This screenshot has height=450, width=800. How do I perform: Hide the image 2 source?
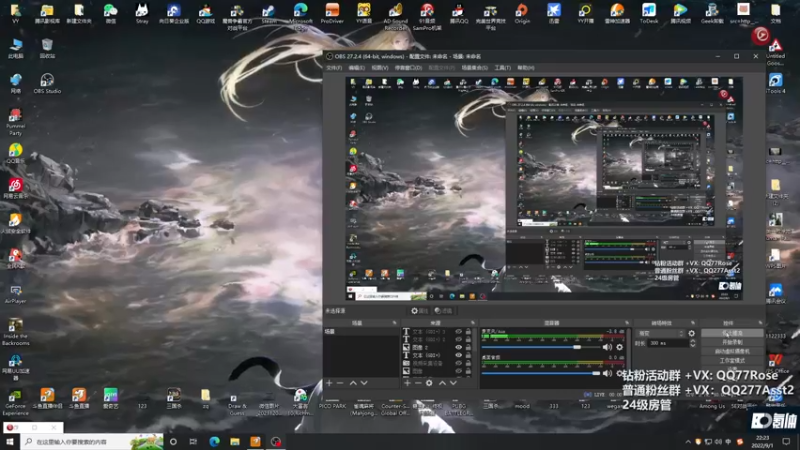tap(458, 347)
